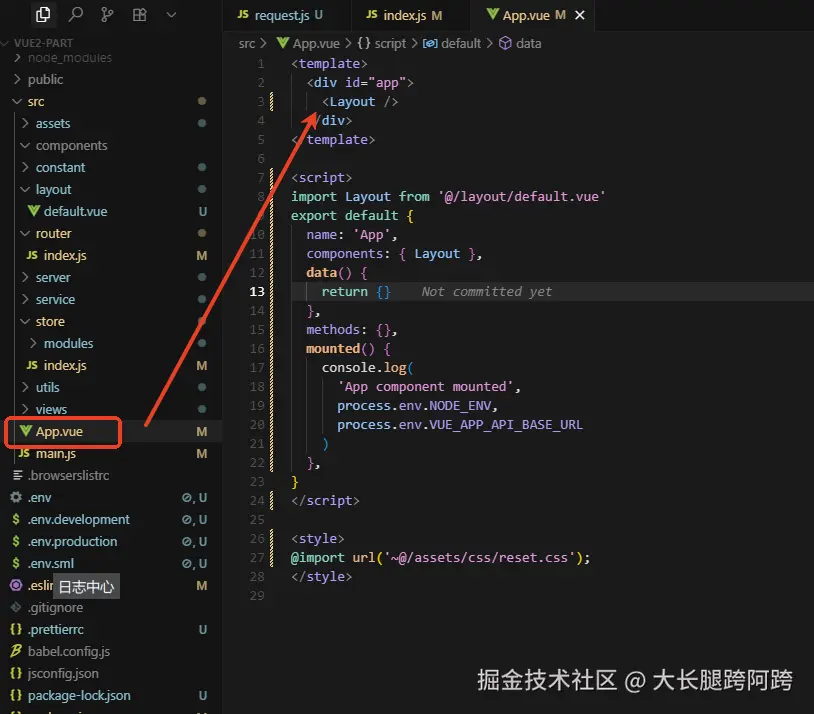
Task: Switch to the request.js tab
Action: [280, 15]
